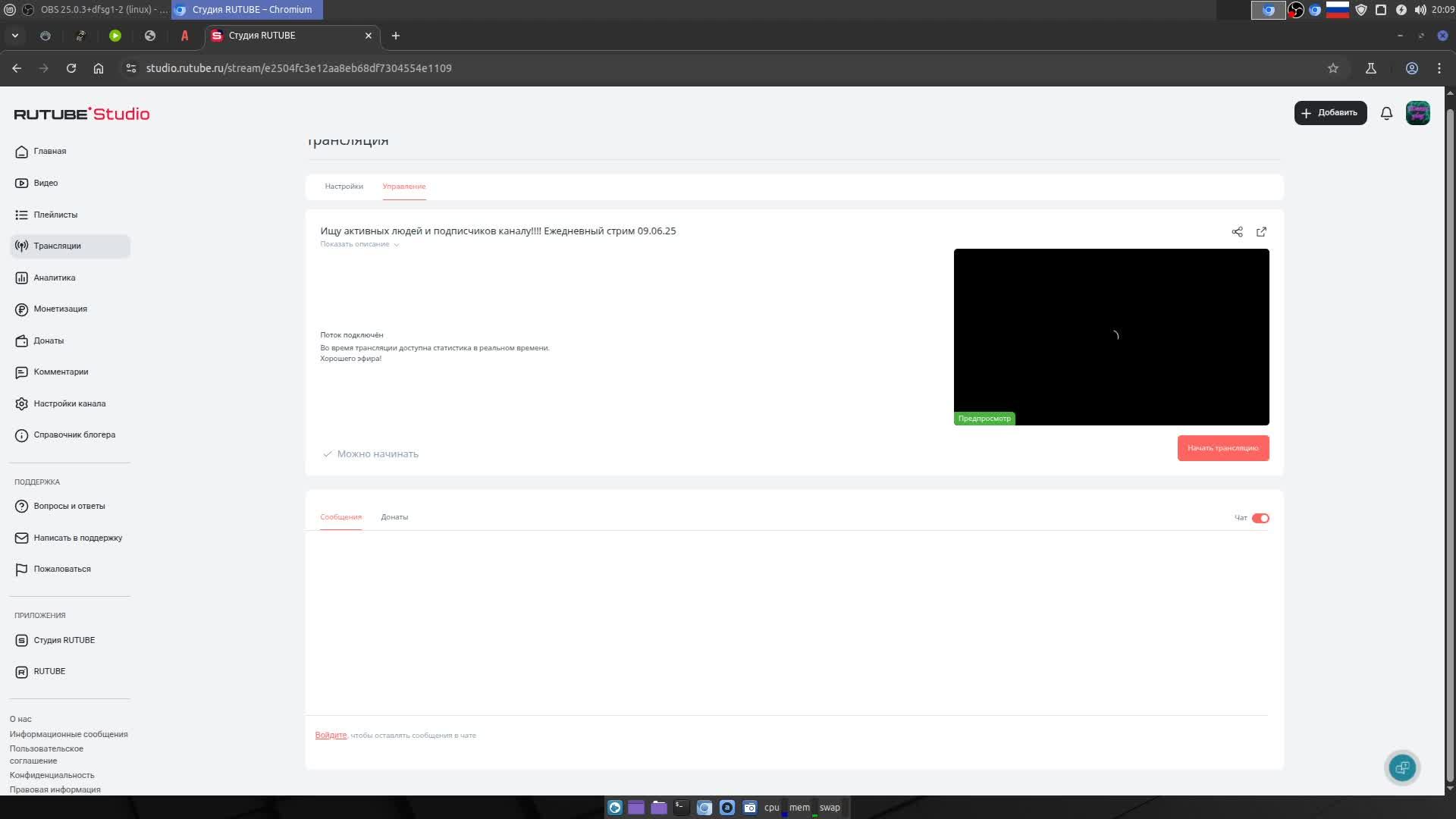Click the stream preview player

(x=1111, y=337)
